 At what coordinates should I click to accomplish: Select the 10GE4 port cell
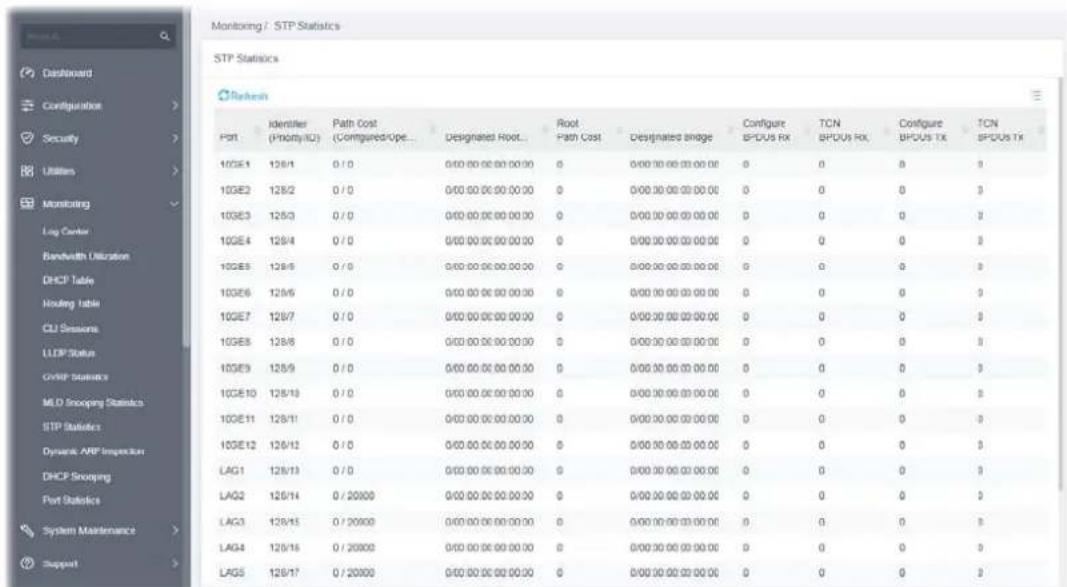tap(235, 241)
